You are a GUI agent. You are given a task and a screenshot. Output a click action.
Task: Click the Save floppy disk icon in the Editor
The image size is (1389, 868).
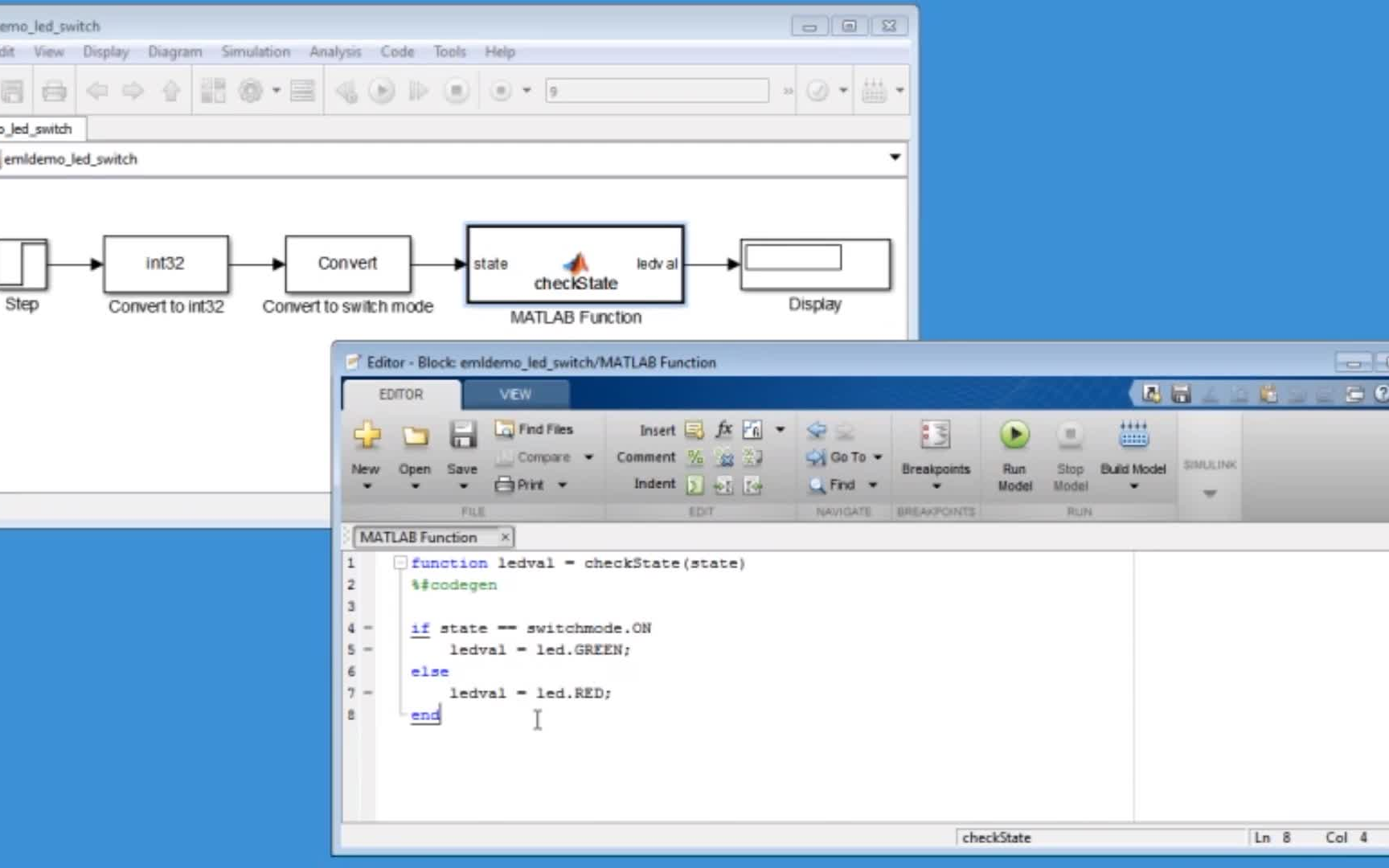coord(462,435)
